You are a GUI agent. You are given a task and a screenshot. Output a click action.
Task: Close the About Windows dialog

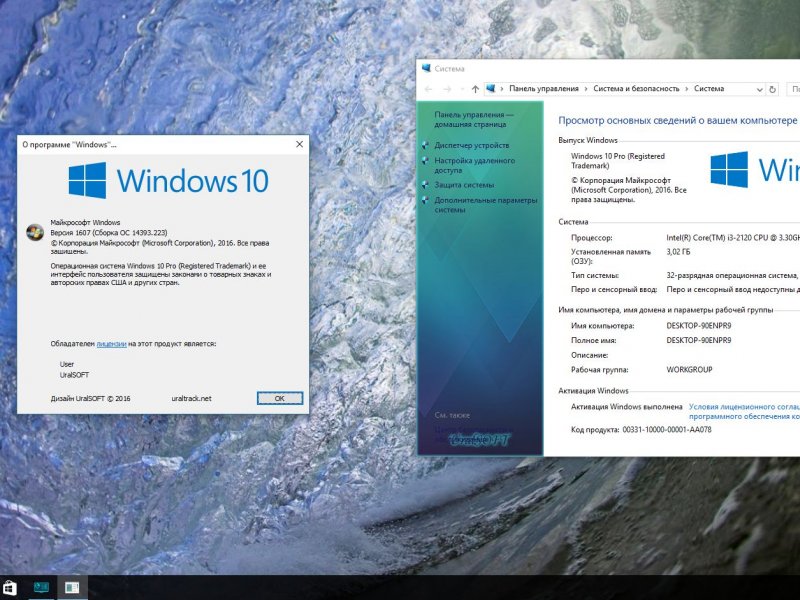point(299,144)
